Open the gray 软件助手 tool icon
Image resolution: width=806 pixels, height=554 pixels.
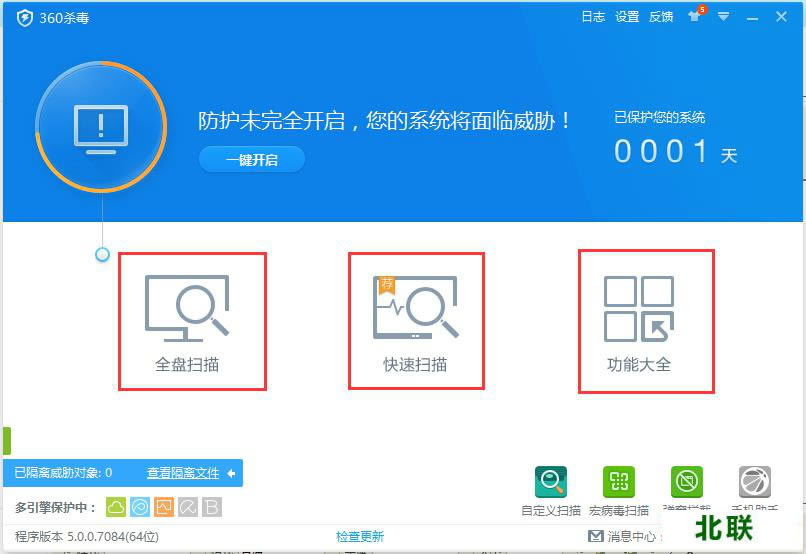[755, 482]
